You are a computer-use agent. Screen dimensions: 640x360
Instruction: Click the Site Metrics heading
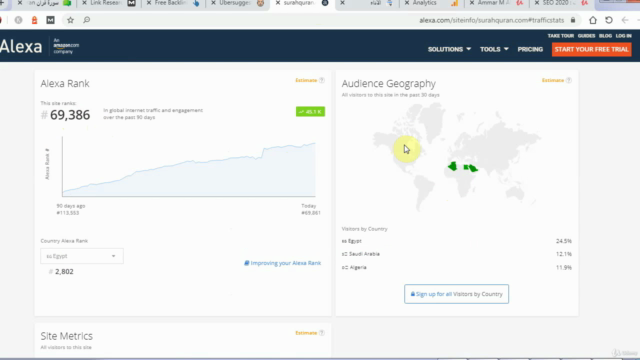click(67, 336)
